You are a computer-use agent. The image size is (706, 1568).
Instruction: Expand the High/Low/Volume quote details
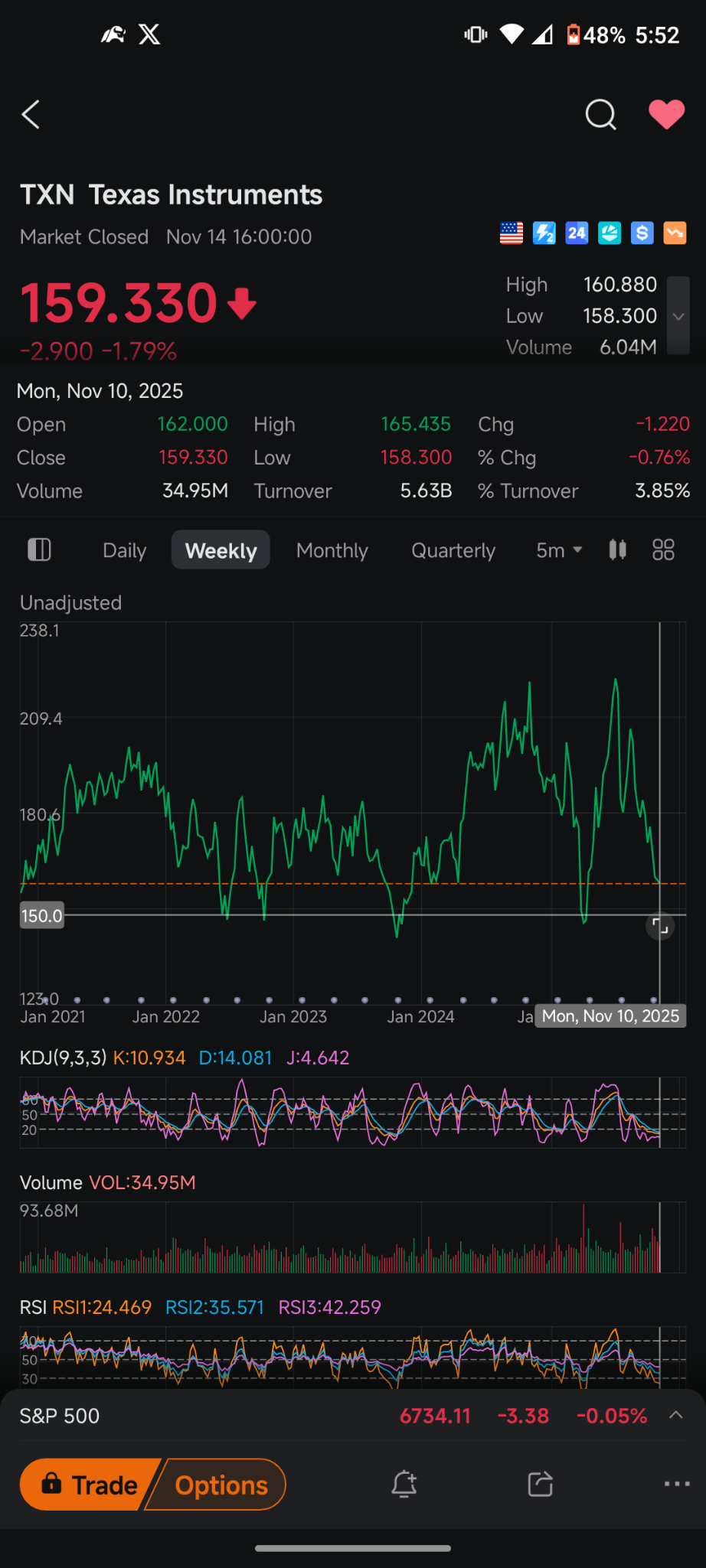tap(678, 316)
